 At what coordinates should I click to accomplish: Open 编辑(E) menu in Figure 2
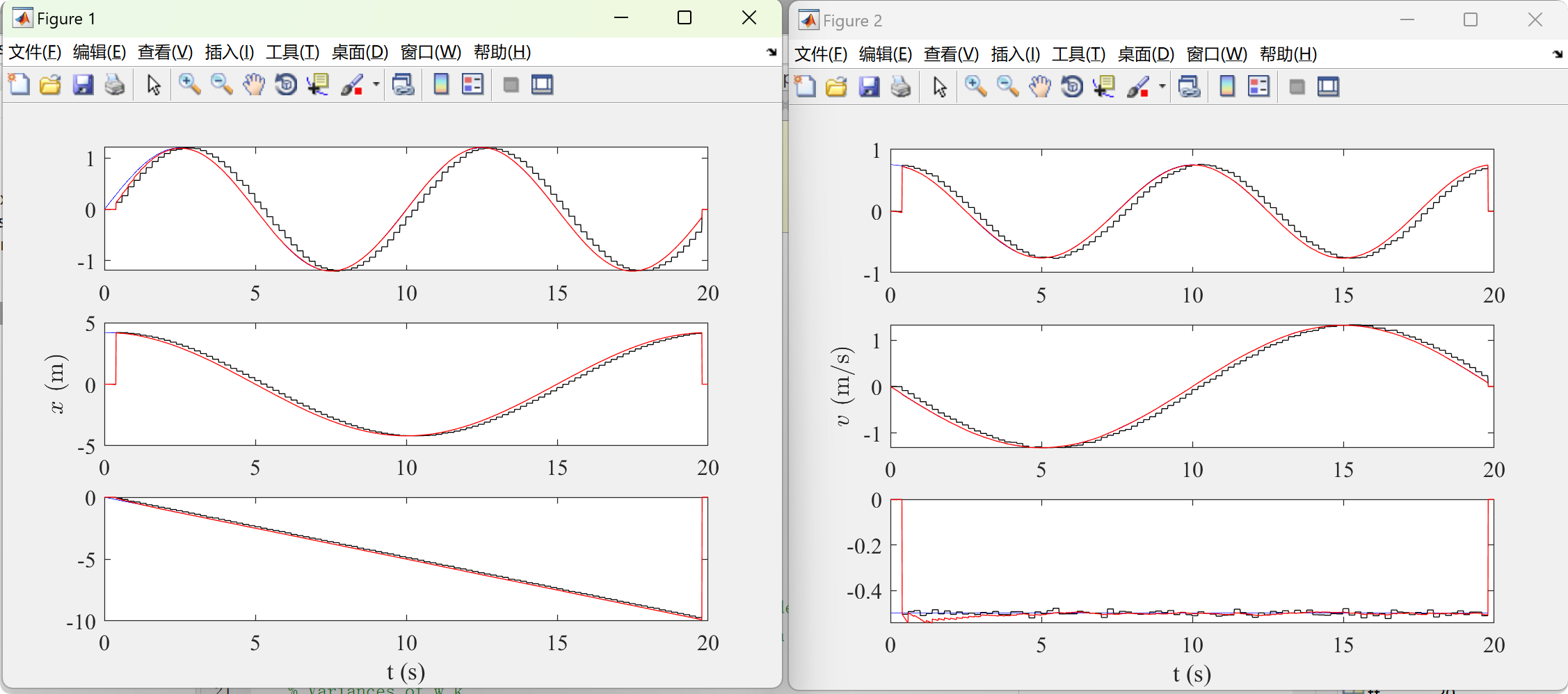point(886,54)
